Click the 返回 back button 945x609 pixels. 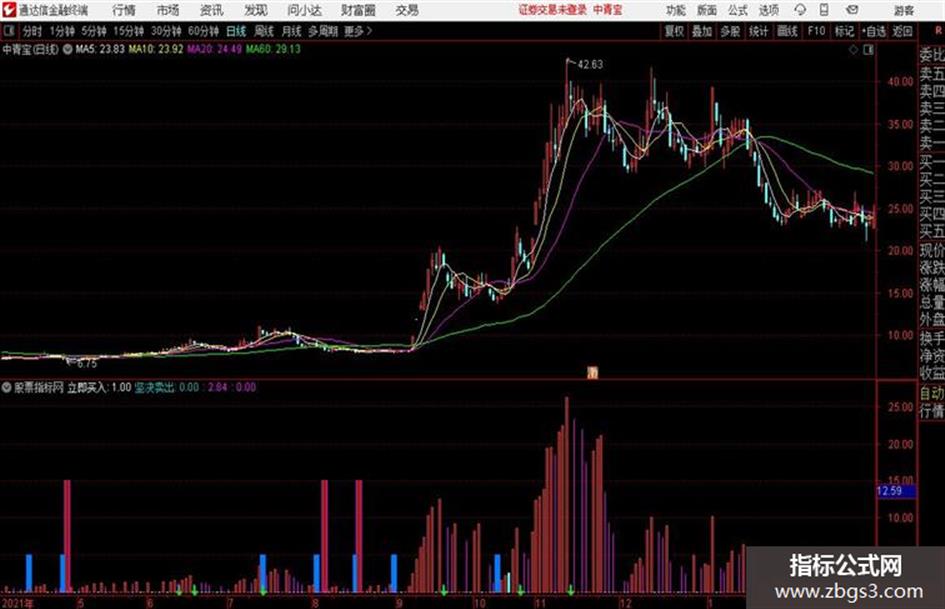click(x=902, y=31)
